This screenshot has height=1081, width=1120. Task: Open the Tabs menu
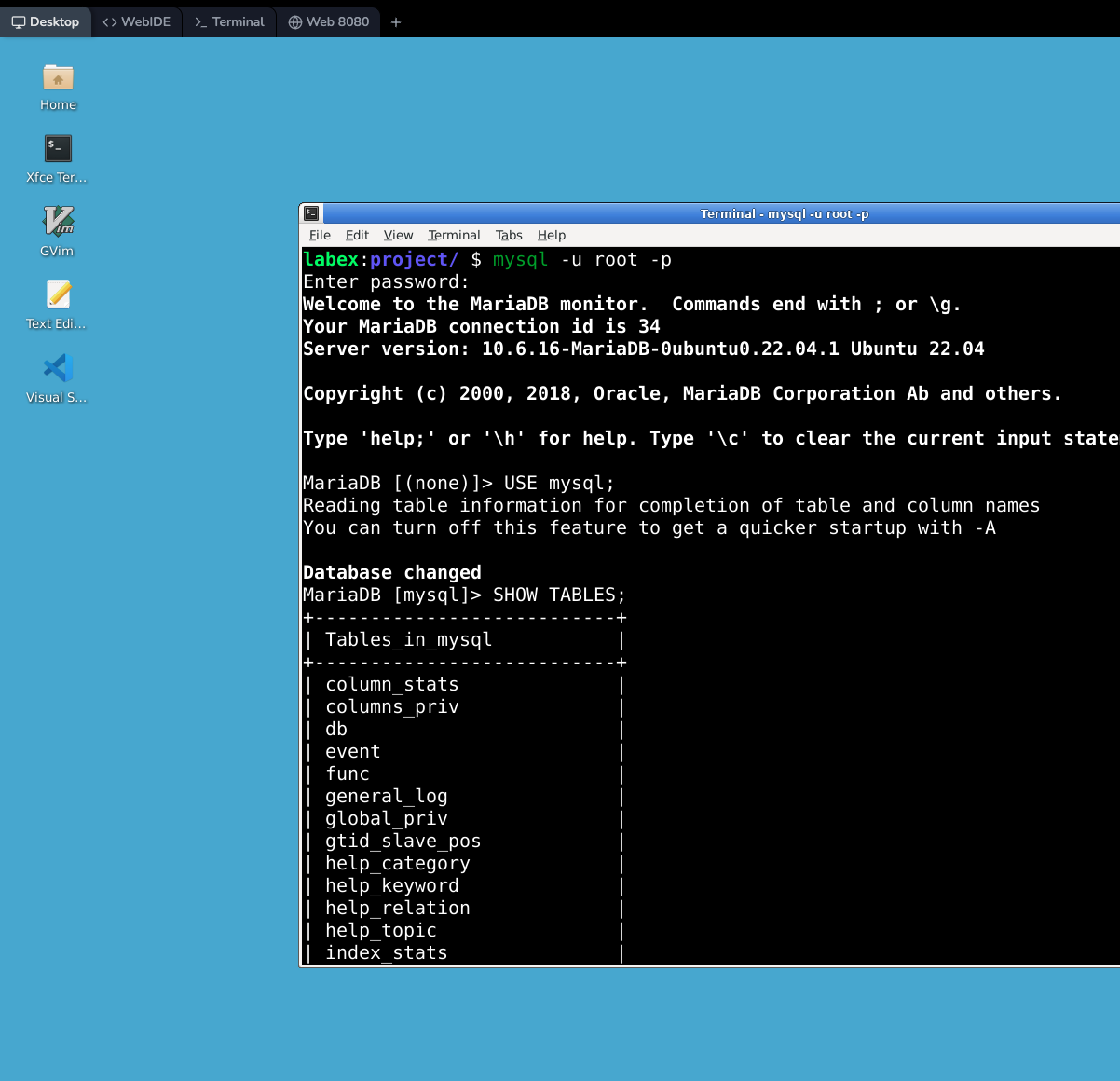click(x=509, y=235)
